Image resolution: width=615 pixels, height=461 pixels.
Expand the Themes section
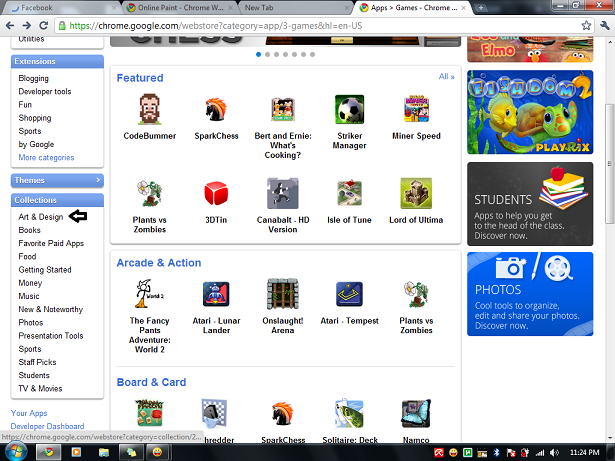(x=57, y=180)
